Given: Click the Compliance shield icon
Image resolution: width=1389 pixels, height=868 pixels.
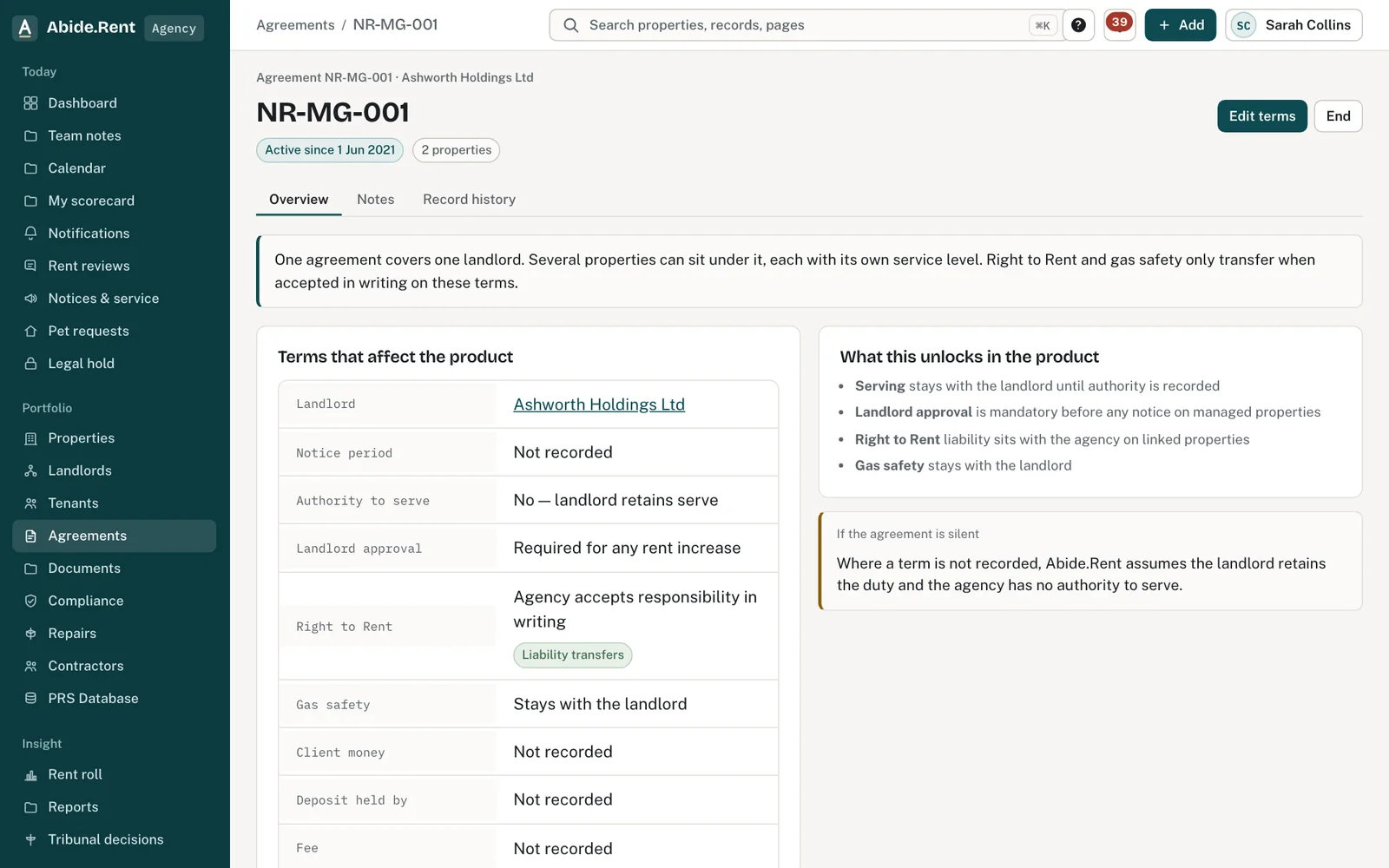Looking at the screenshot, I should click(x=30, y=601).
